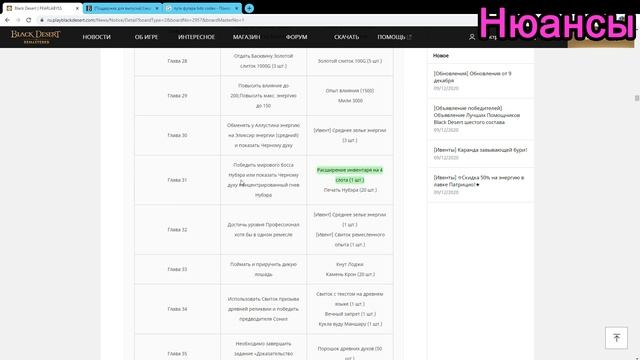Open Скидка 50% на энергию event link
Image resolution: width=640 pixels, height=360 pixels.
tap(479, 181)
